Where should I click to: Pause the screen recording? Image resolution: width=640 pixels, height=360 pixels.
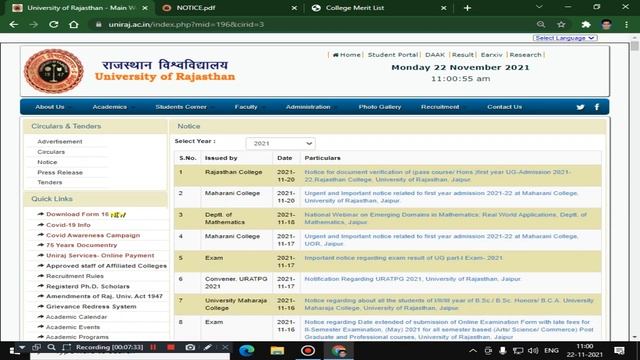153,347
